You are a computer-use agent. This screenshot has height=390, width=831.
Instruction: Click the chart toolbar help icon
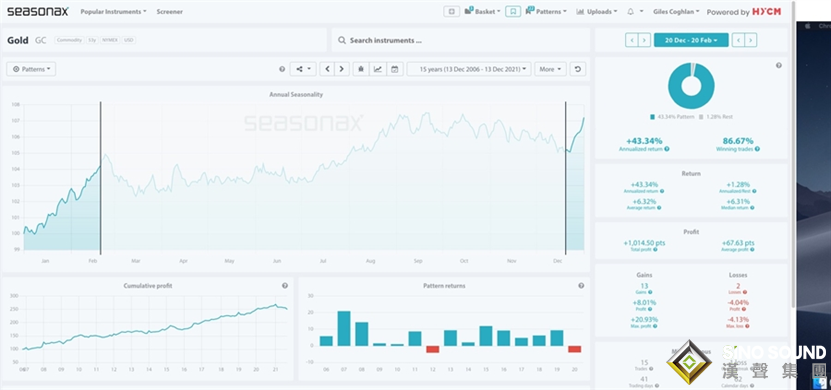(x=282, y=69)
